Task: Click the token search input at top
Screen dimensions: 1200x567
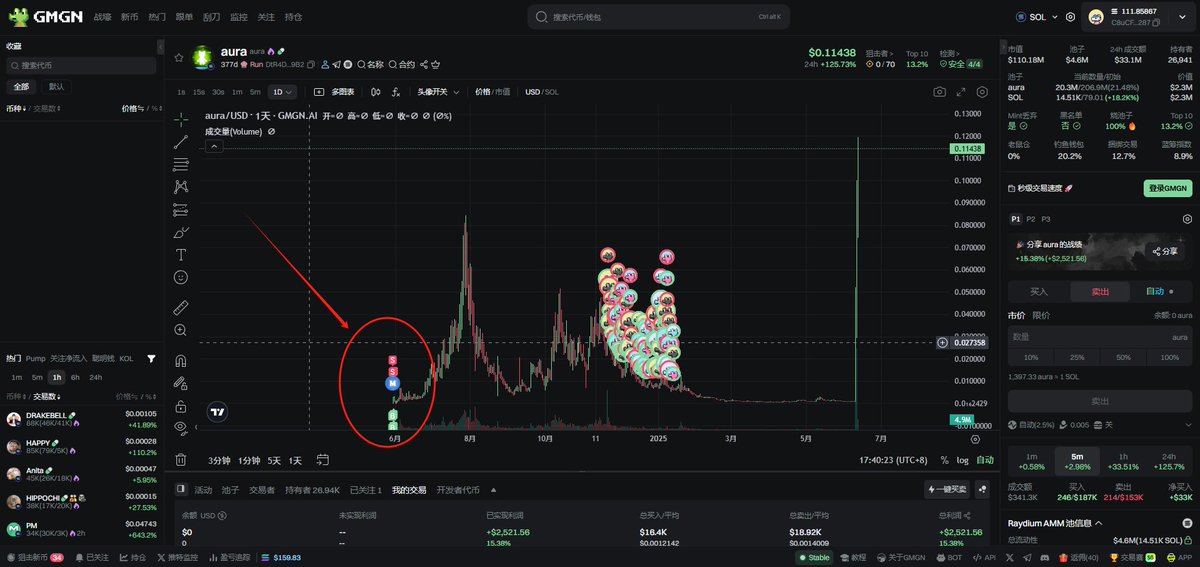Action: pos(658,17)
